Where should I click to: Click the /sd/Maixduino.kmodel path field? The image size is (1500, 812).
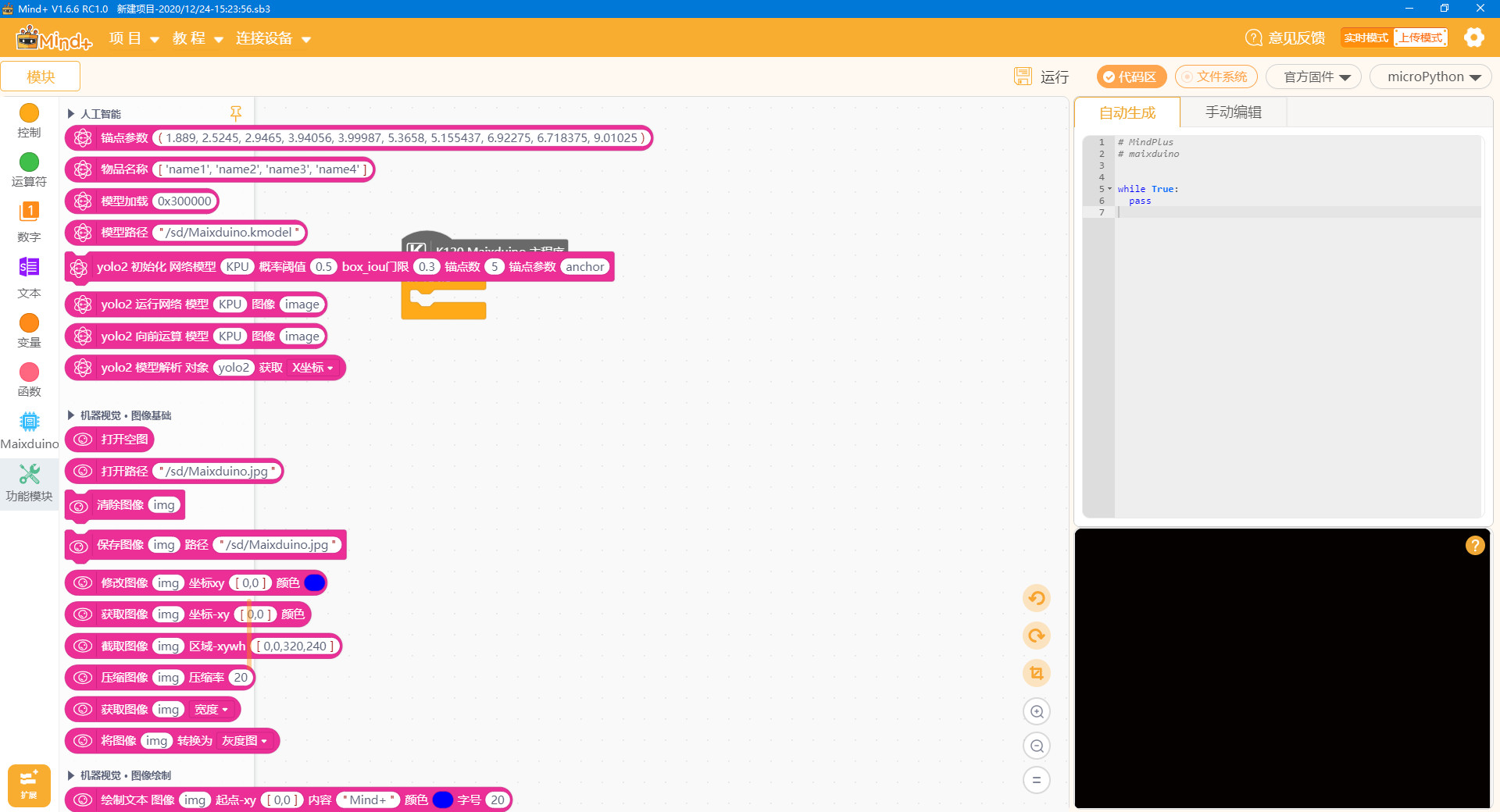pyautogui.click(x=230, y=233)
